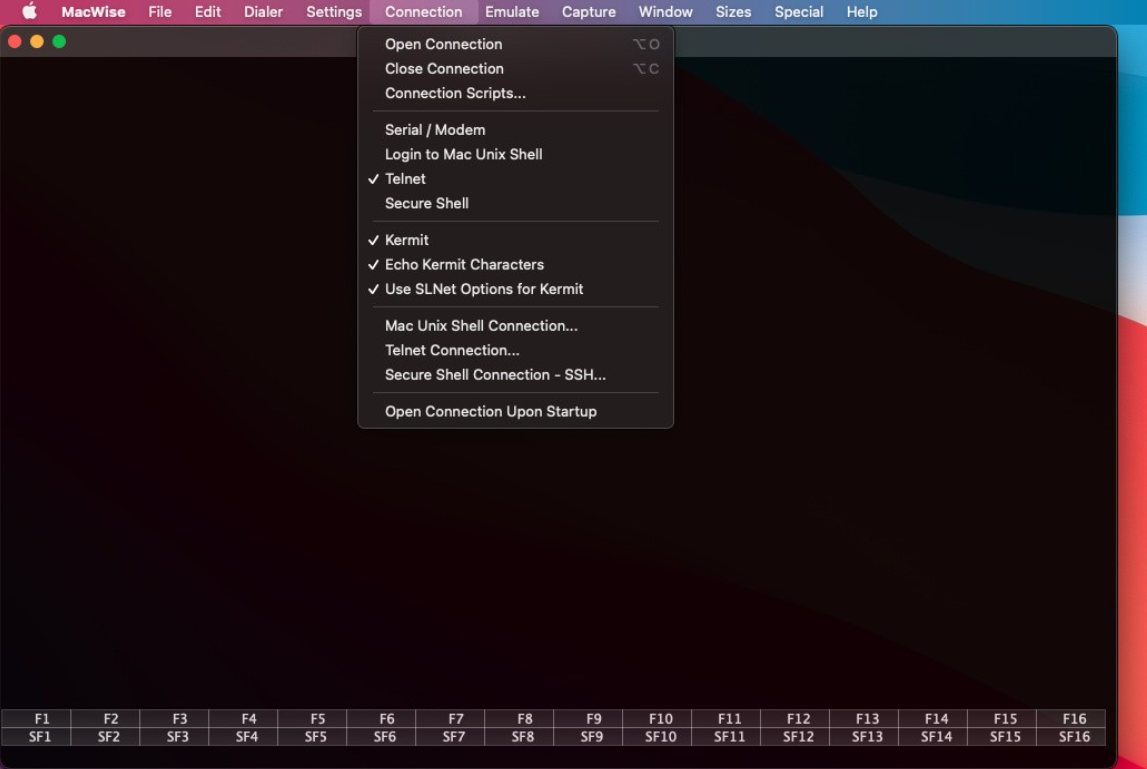The height and width of the screenshot is (769, 1147).
Task: Open the Special menu
Action: [799, 11]
